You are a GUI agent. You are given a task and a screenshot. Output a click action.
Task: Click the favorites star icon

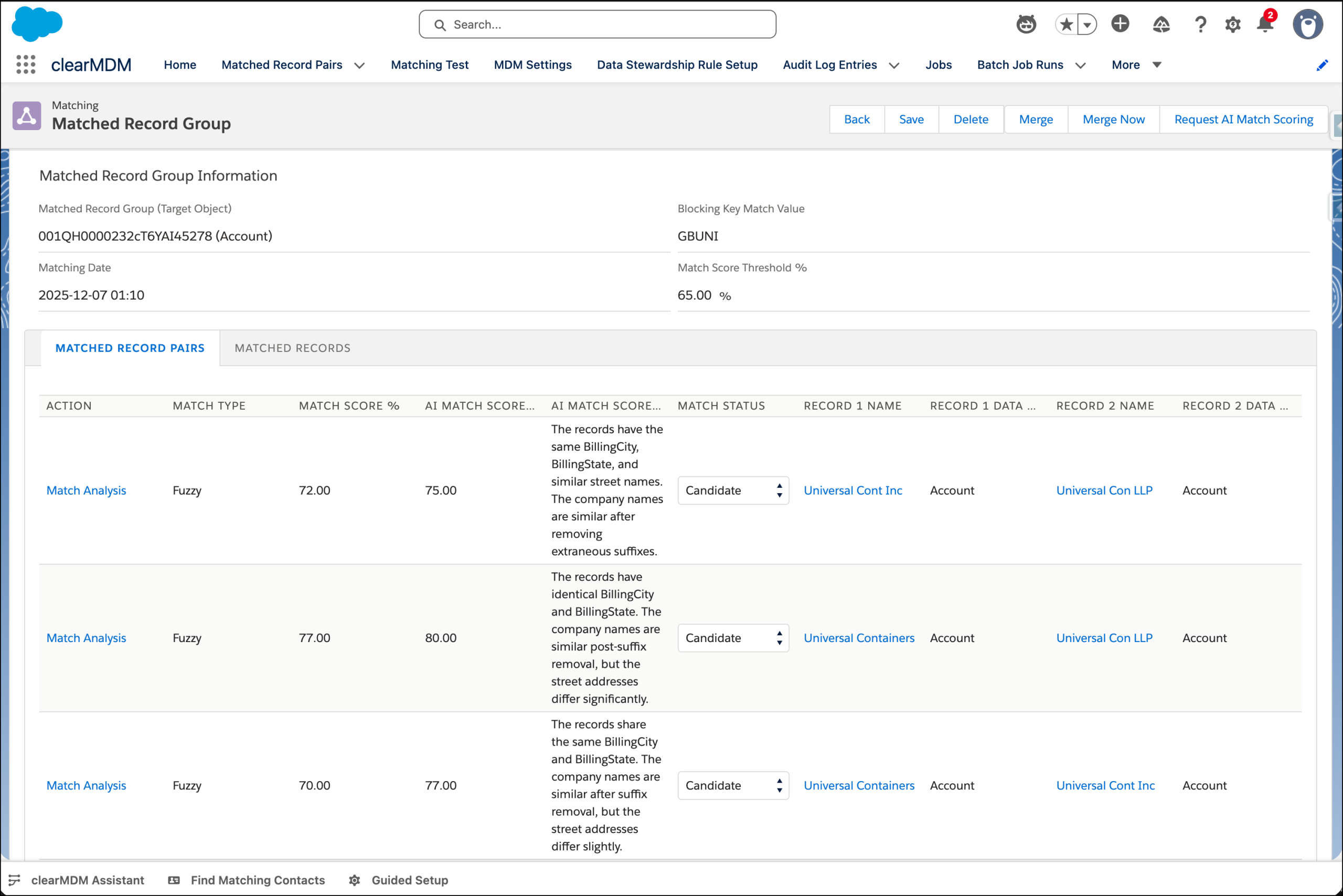click(1066, 24)
